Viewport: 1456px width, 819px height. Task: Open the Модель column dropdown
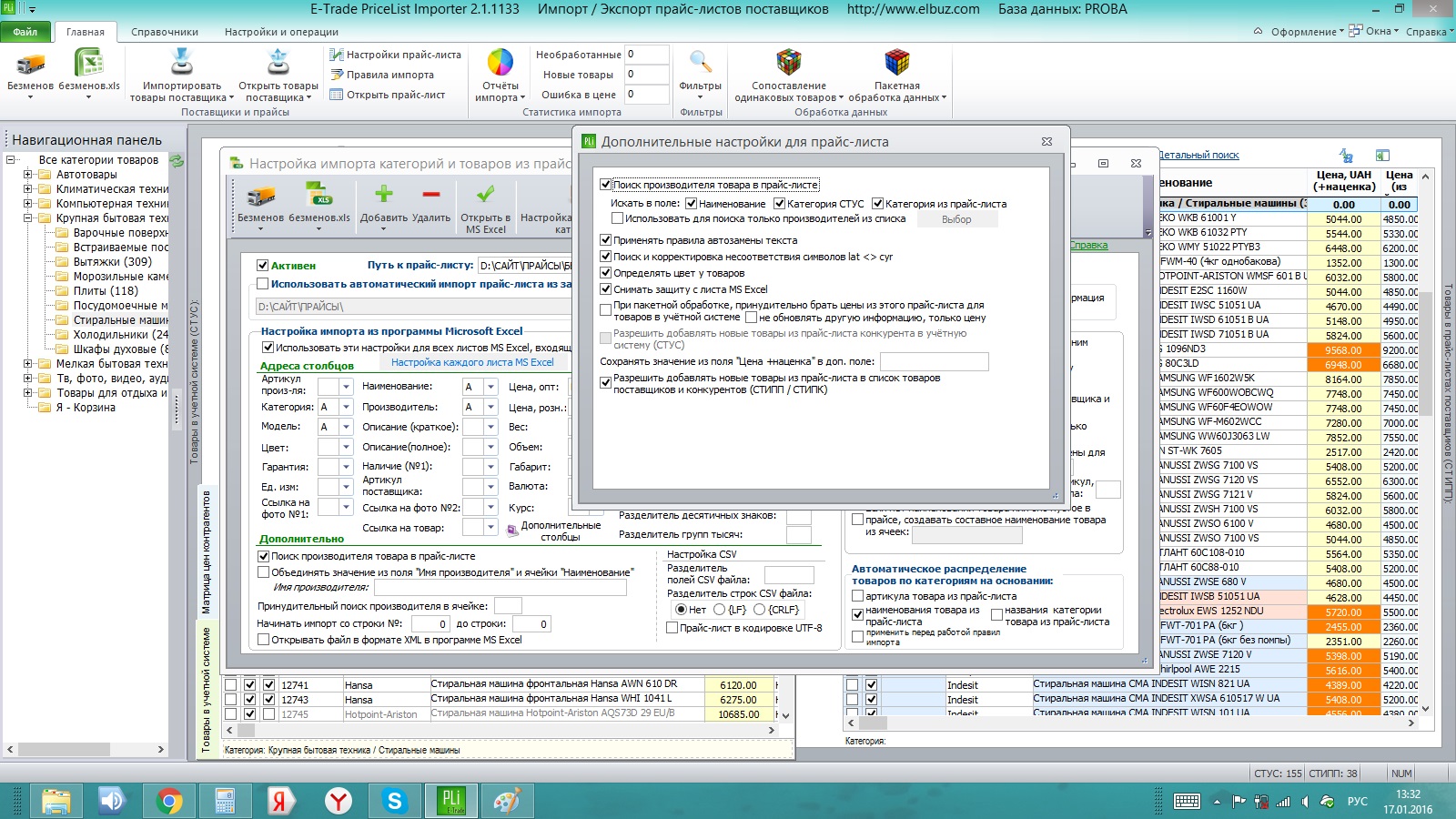click(x=346, y=427)
